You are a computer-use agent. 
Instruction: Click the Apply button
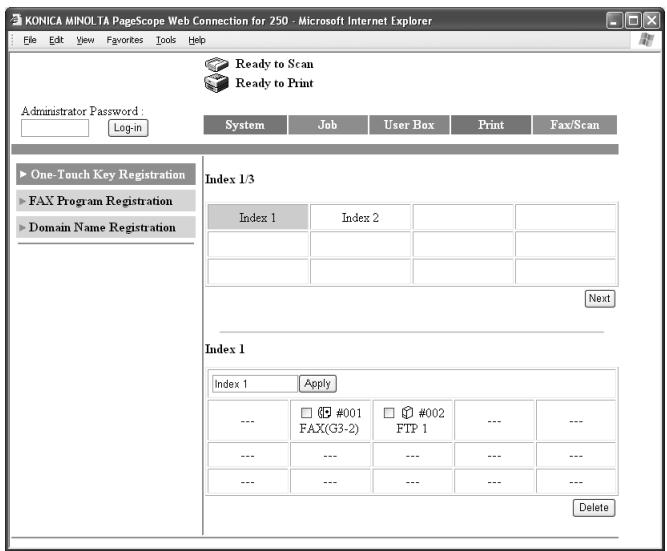pyautogui.click(x=318, y=384)
